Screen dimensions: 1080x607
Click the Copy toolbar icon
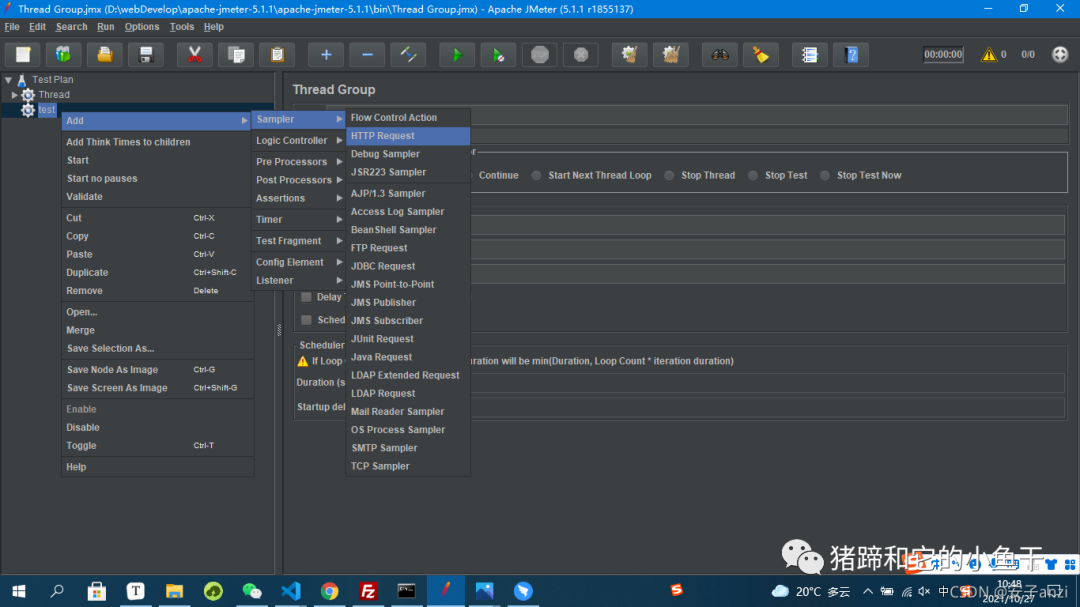coord(236,54)
